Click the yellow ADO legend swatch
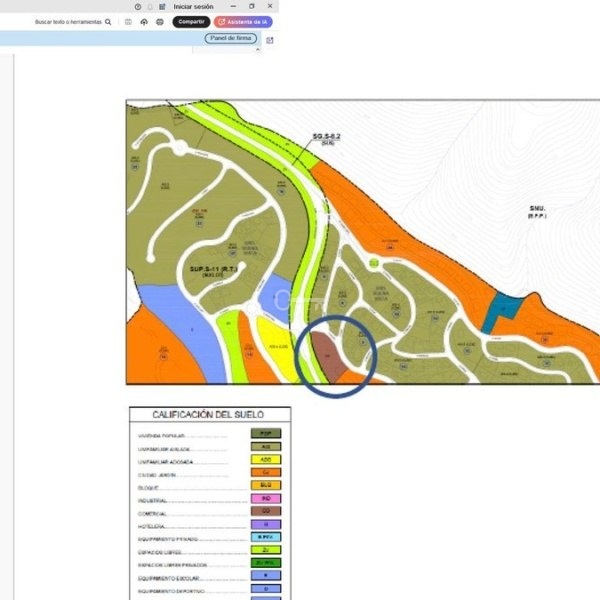Screen dimensions: 600x600 point(265,460)
